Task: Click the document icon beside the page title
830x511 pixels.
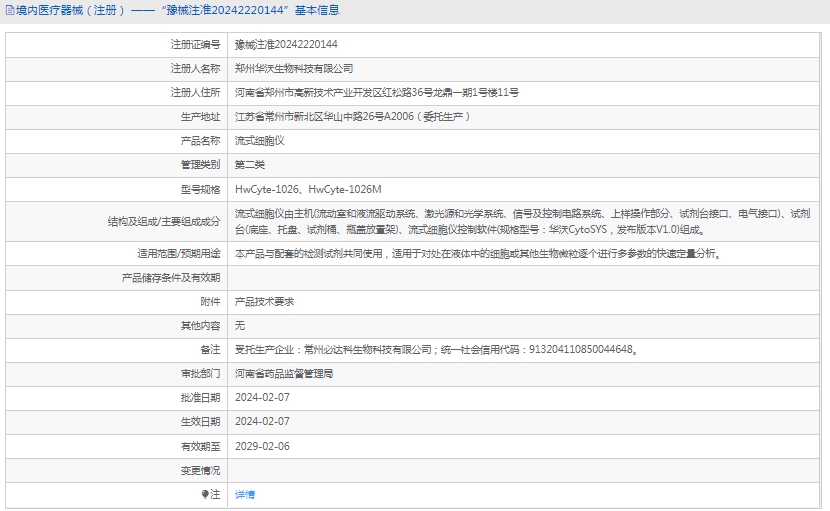Action: (9, 11)
